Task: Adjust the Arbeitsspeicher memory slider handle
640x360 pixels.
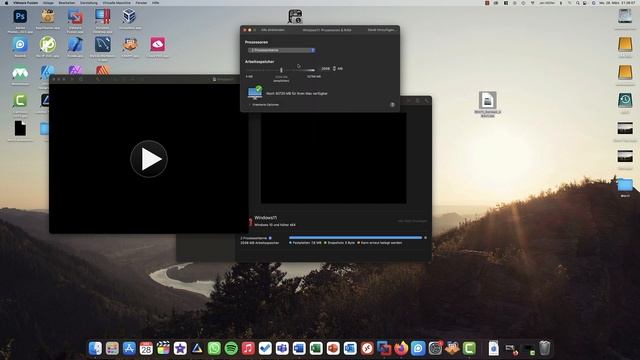Action: point(281,70)
